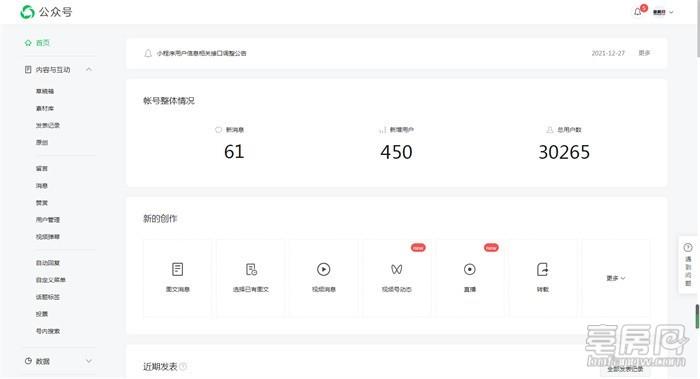
Task: Create a new 图文消息 article
Action: click(178, 278)
